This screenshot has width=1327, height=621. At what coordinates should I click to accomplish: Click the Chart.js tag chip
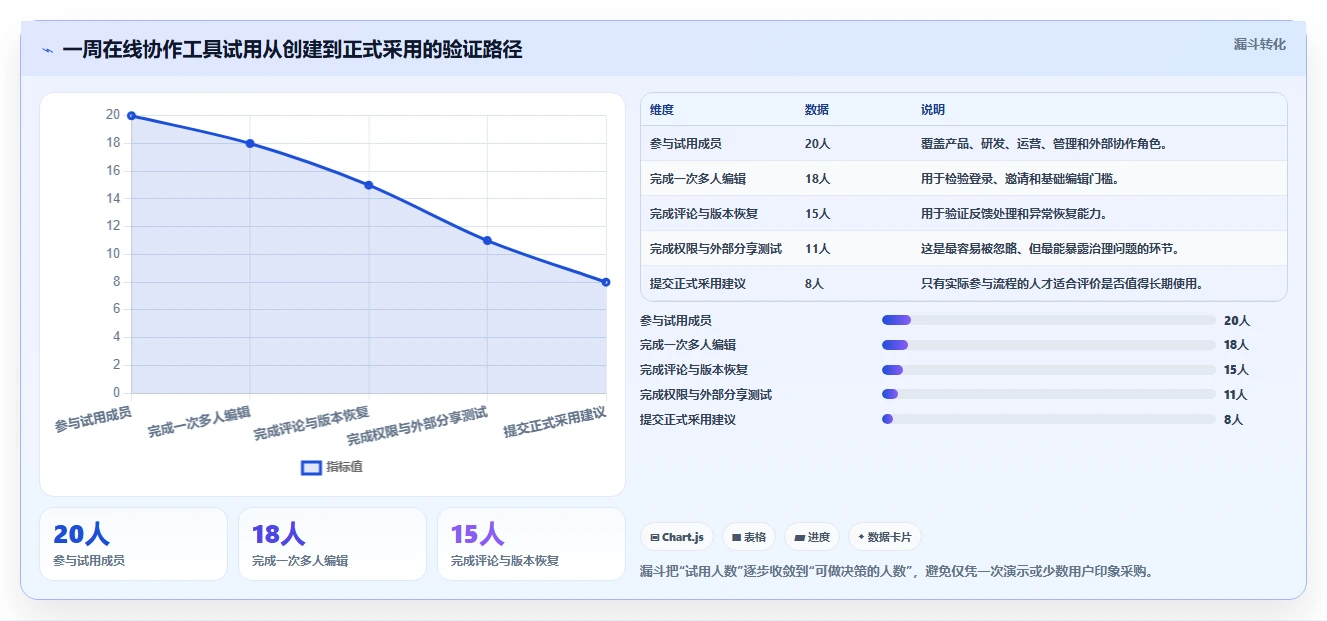(677, 537)
